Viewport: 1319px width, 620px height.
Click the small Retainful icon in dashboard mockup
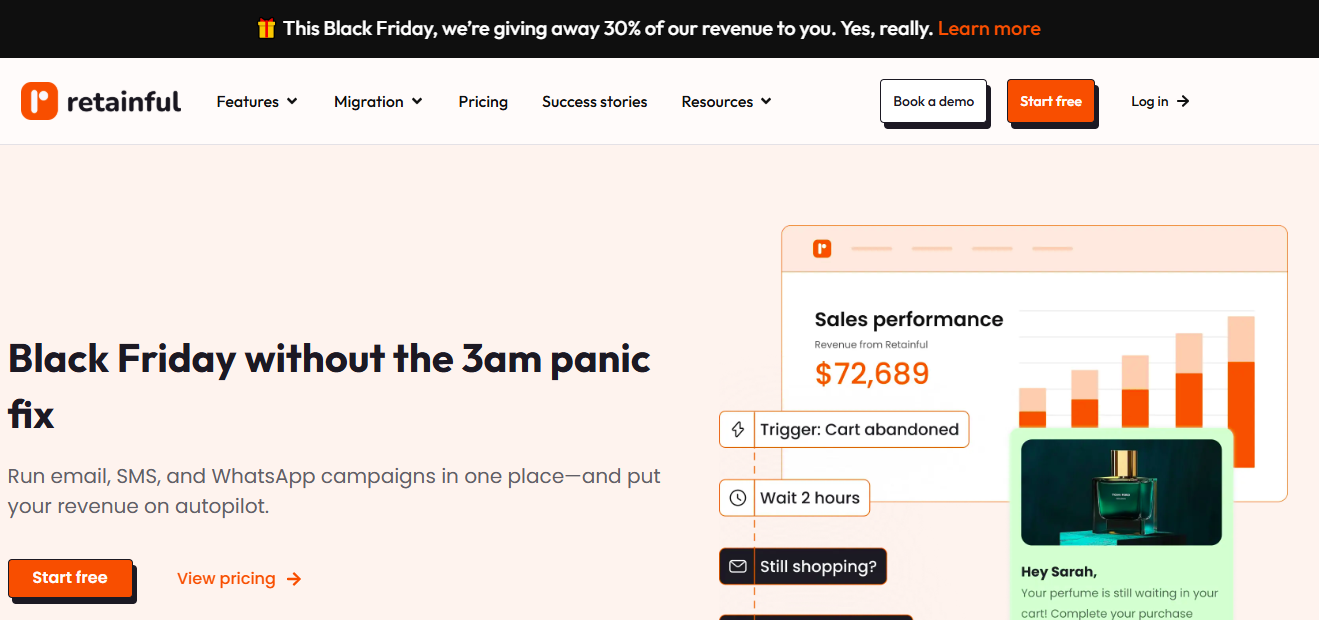822,248
